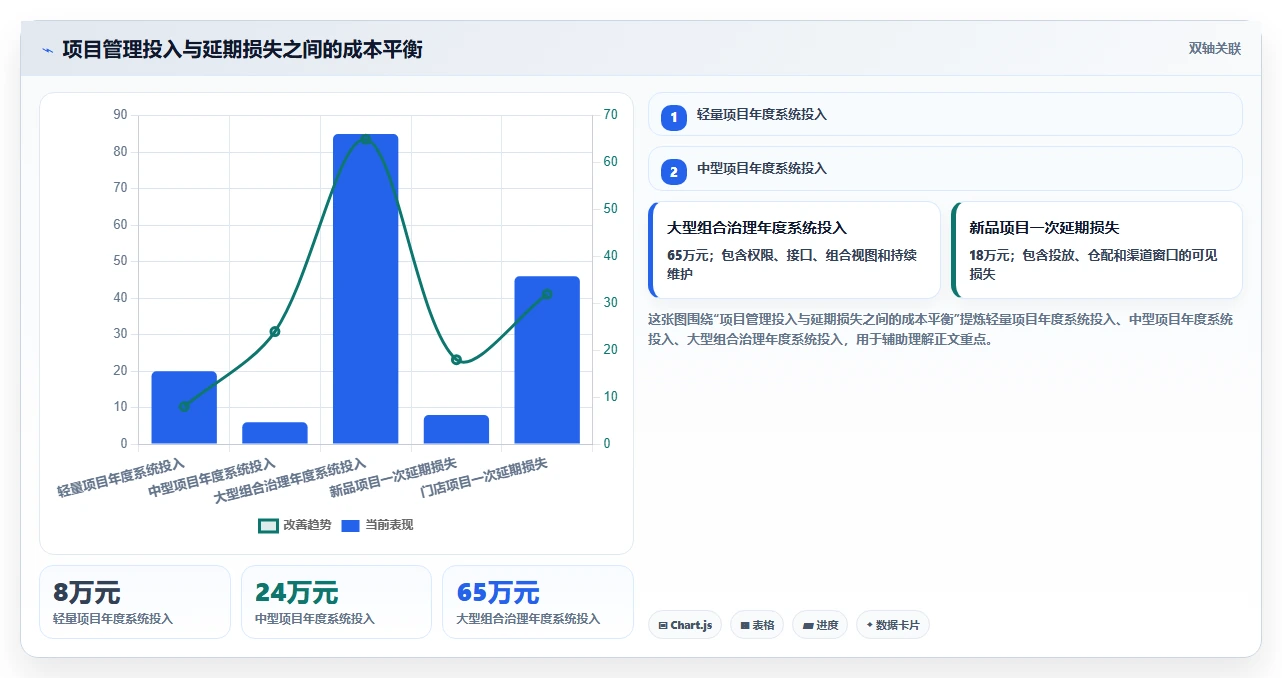Open the 大型组合治理年度系统投入 detail card
The width and height of the screenshot is (1282, 678).
(794, 250)
